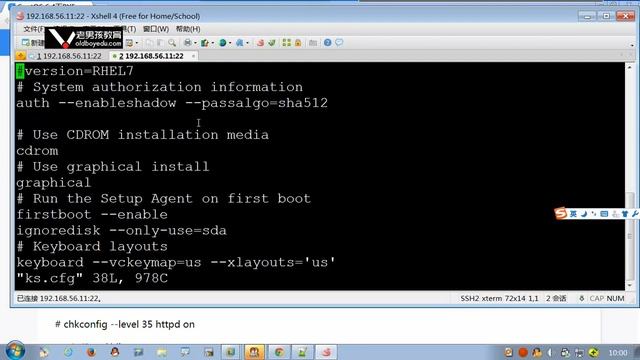This screenshot has width=640, height=360.
Task: Open dropdown arrow next to globe icon
Action: point(230,43)
